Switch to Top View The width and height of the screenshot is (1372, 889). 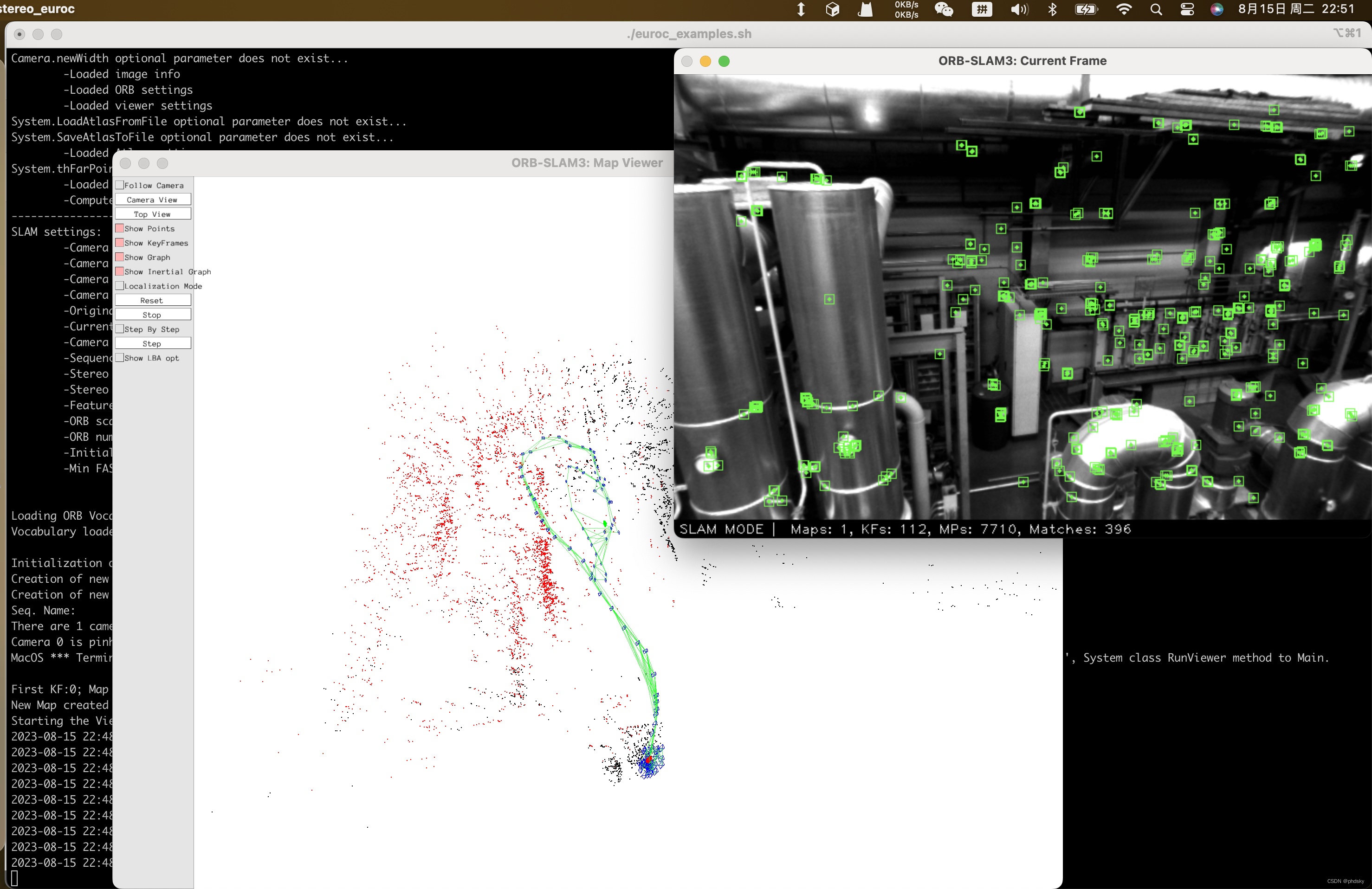(x=152, y=214)
